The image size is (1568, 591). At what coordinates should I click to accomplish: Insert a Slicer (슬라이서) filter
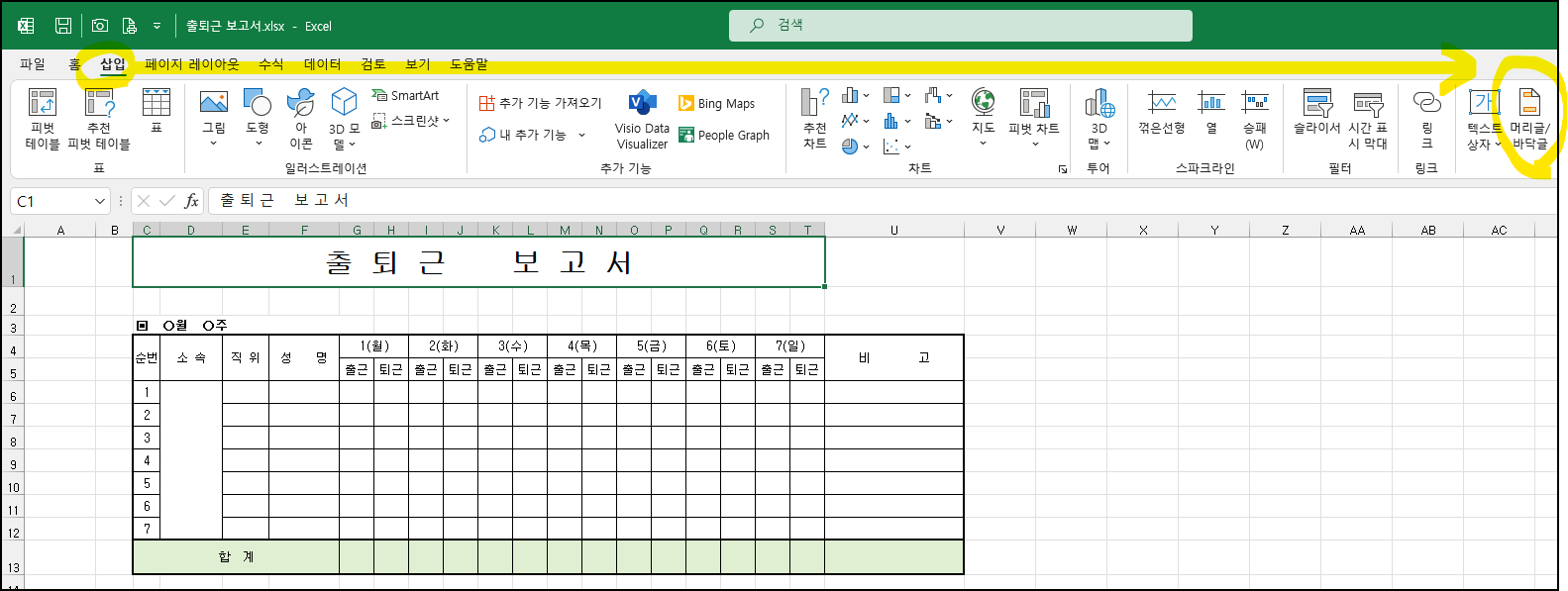(x=1317, y=111)
